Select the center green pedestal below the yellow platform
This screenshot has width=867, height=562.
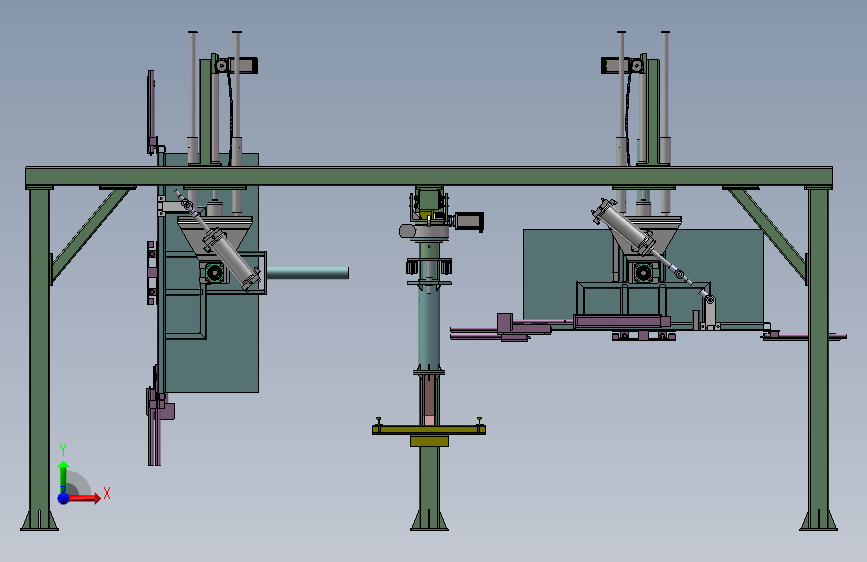[x=429, y=487]
